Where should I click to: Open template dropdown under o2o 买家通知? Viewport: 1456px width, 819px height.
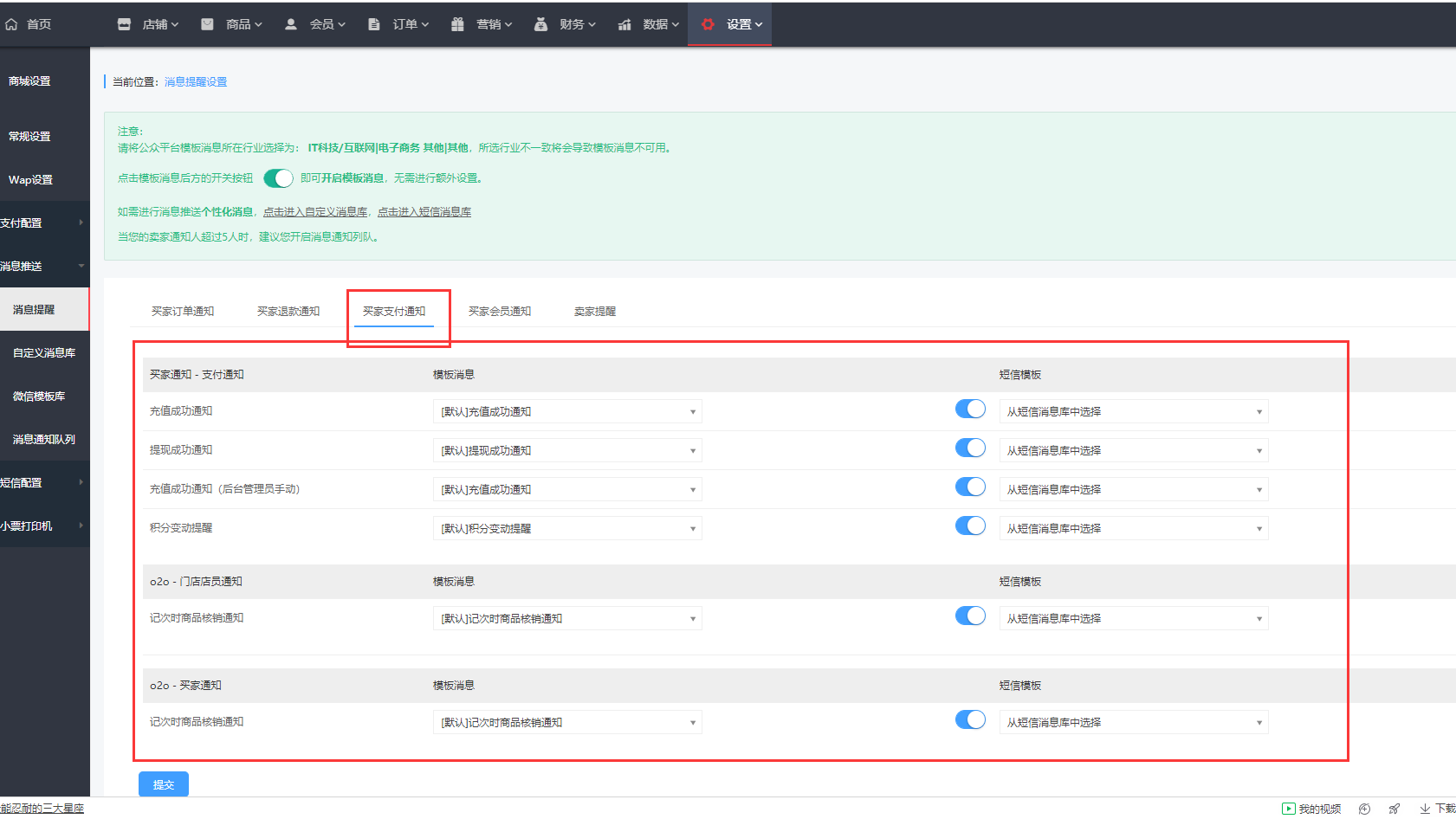pyautogui.click(x=567, y=722)
